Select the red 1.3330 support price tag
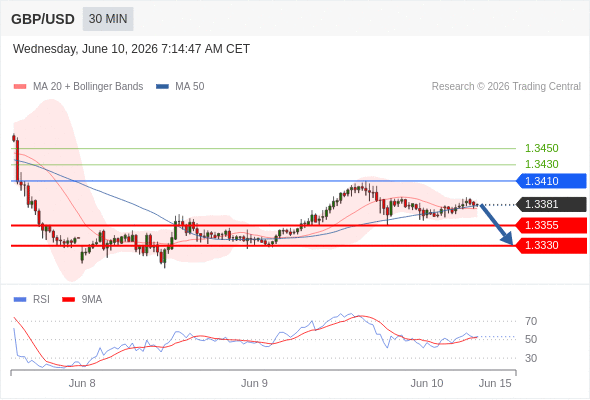590x400 pixels. [x=552, y=246]
